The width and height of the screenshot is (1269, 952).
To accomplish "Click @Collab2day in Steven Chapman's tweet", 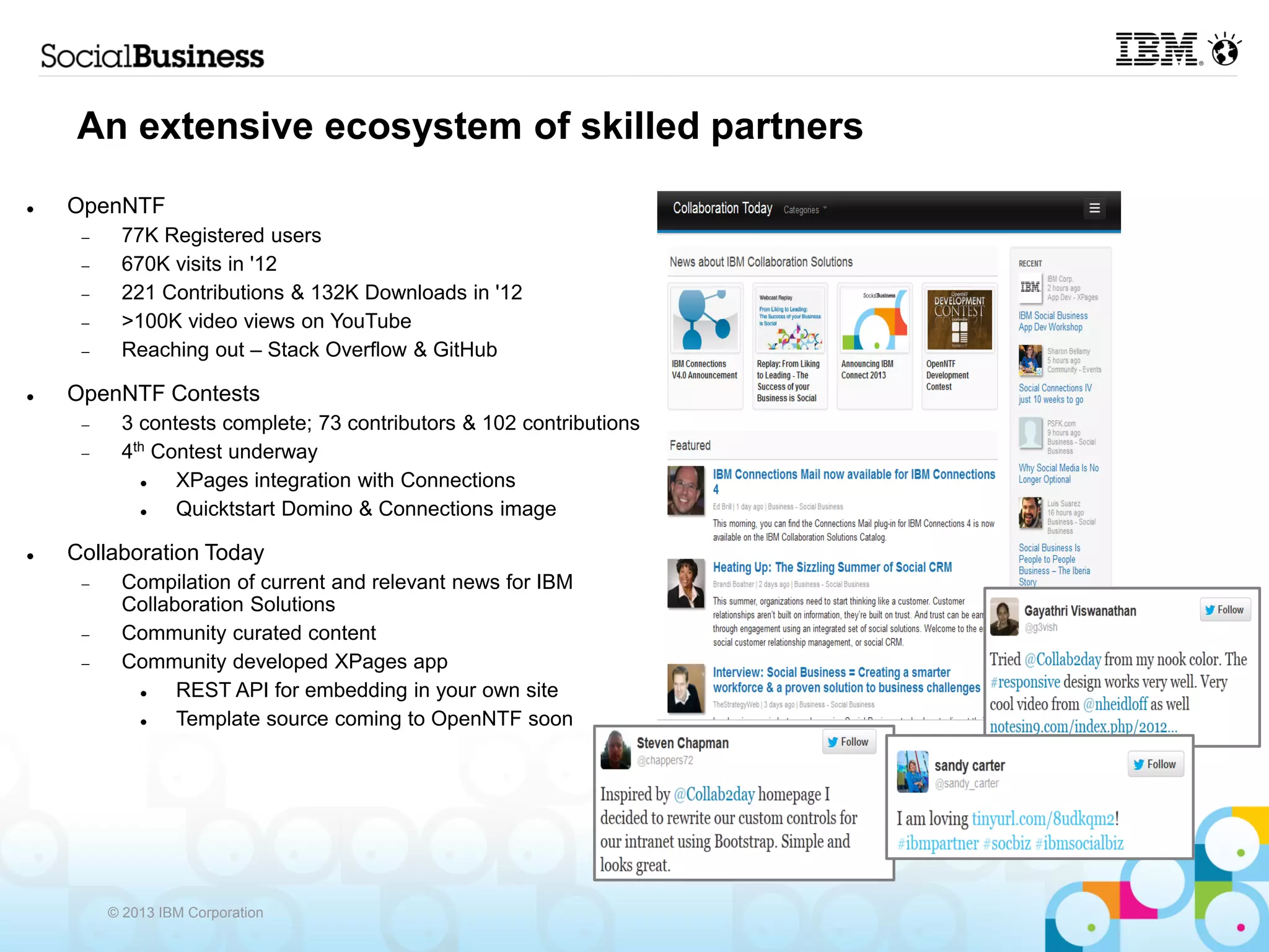I will coord(714,795).
